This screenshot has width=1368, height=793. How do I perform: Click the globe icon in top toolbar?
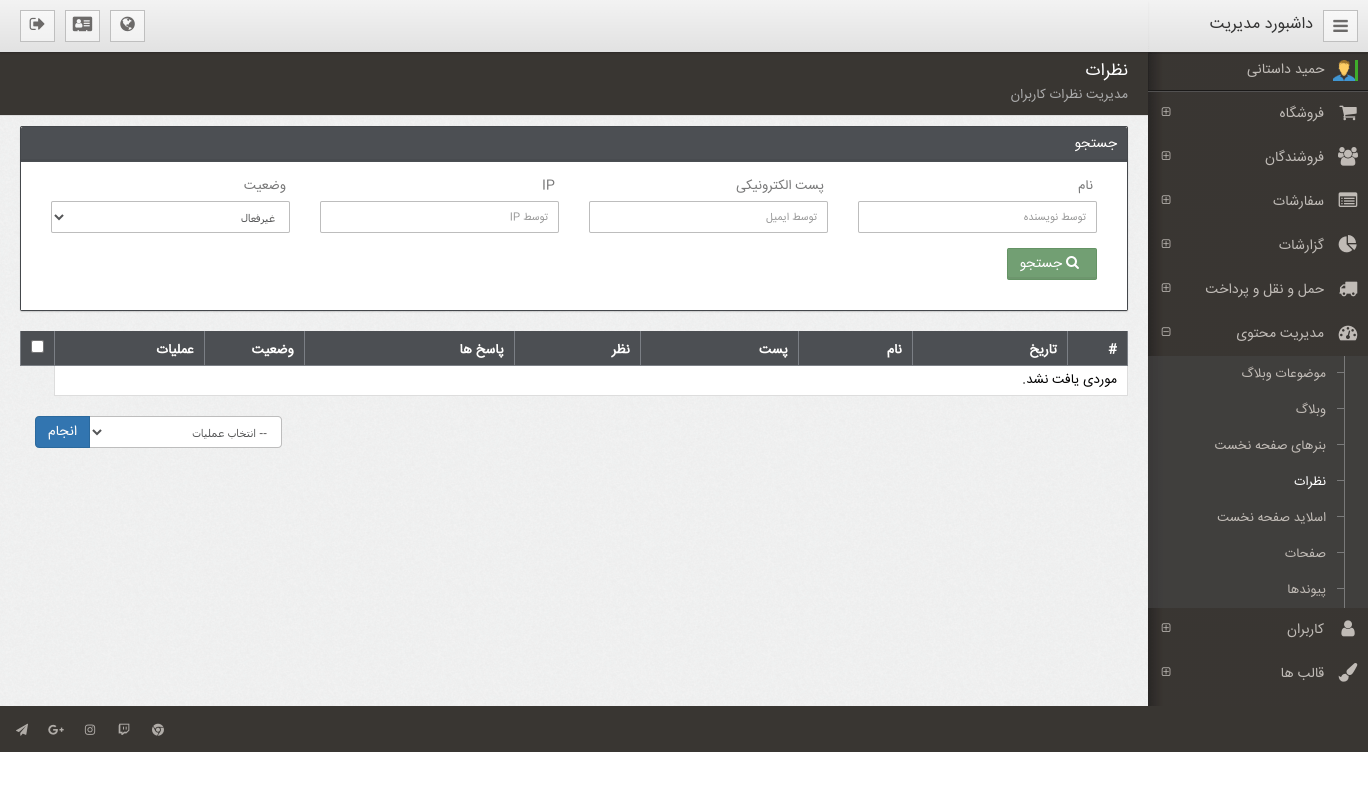tap(127, 25)
